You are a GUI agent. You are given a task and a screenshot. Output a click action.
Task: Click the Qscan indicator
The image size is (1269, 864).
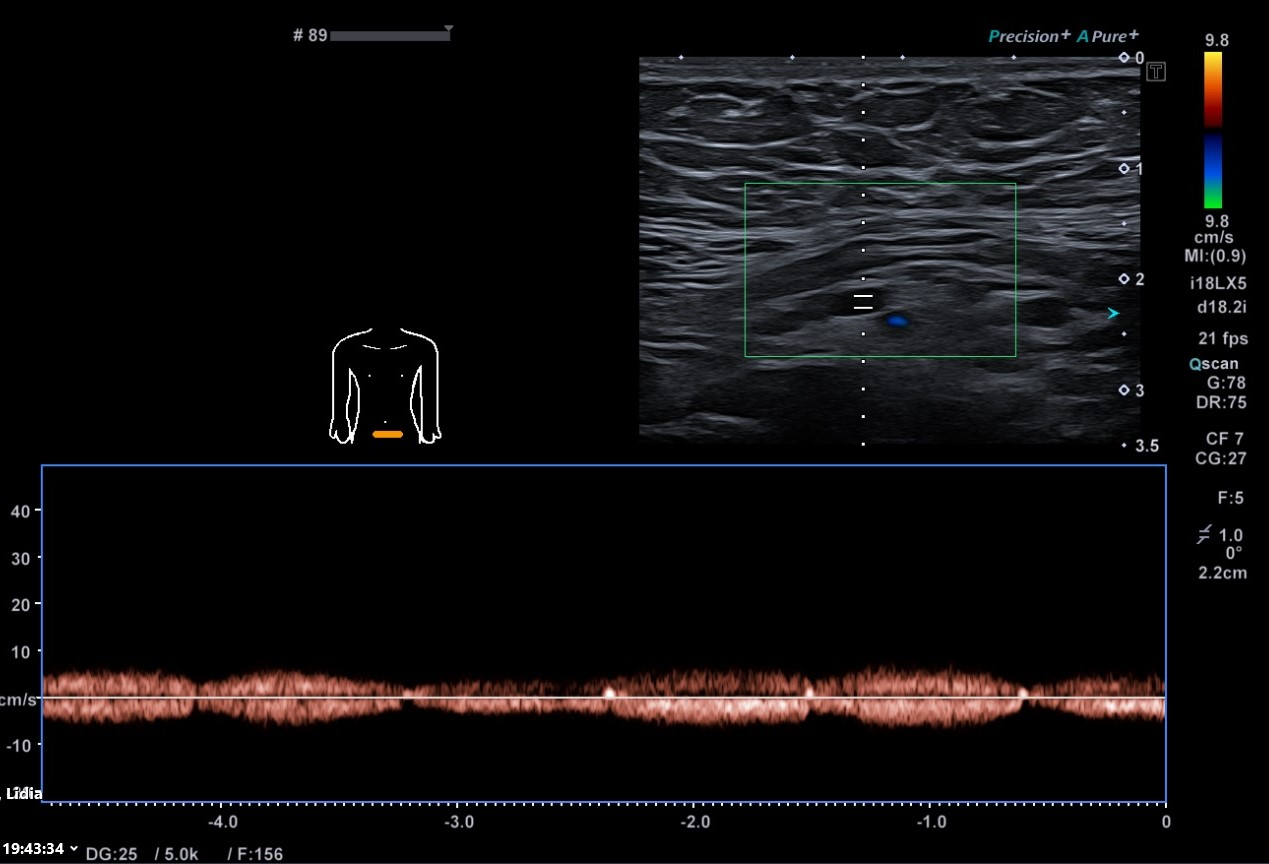[x=1213, y=364]
